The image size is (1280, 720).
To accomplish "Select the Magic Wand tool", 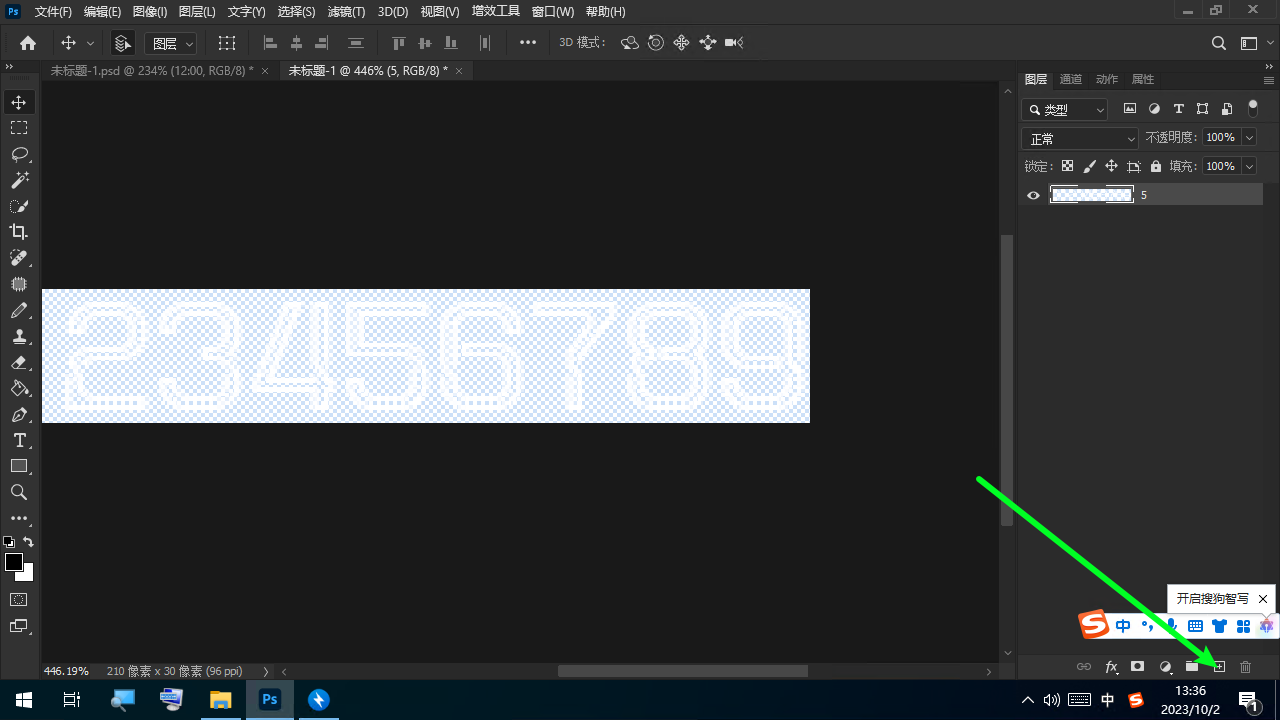I will (19, 180).
